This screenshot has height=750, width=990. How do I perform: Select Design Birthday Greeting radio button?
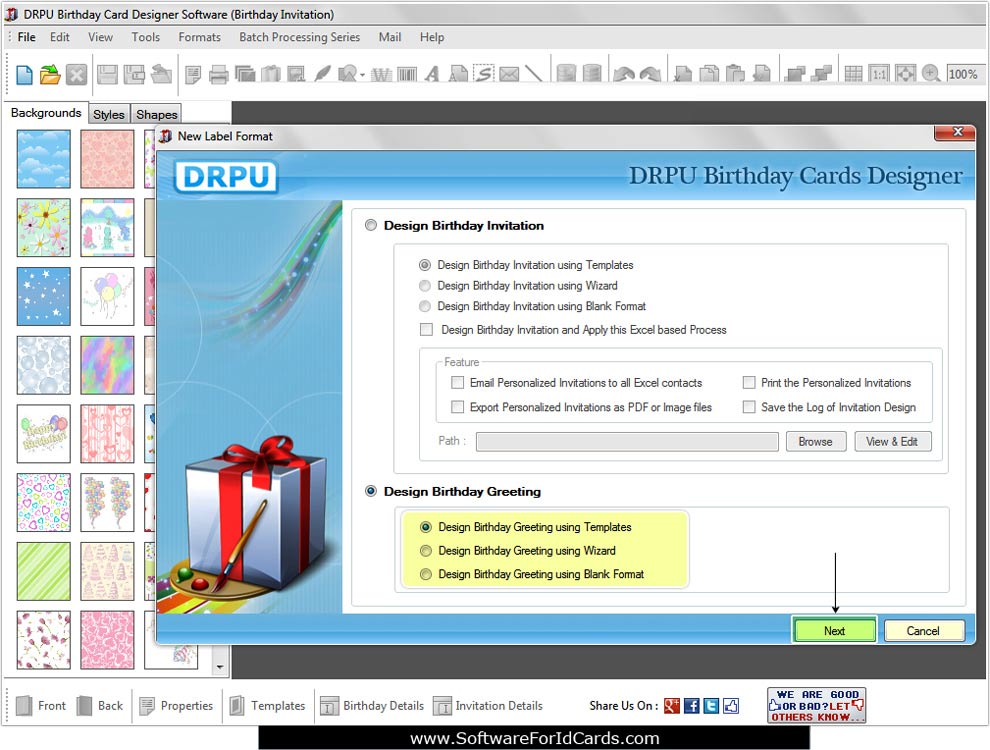pos(371,491)
